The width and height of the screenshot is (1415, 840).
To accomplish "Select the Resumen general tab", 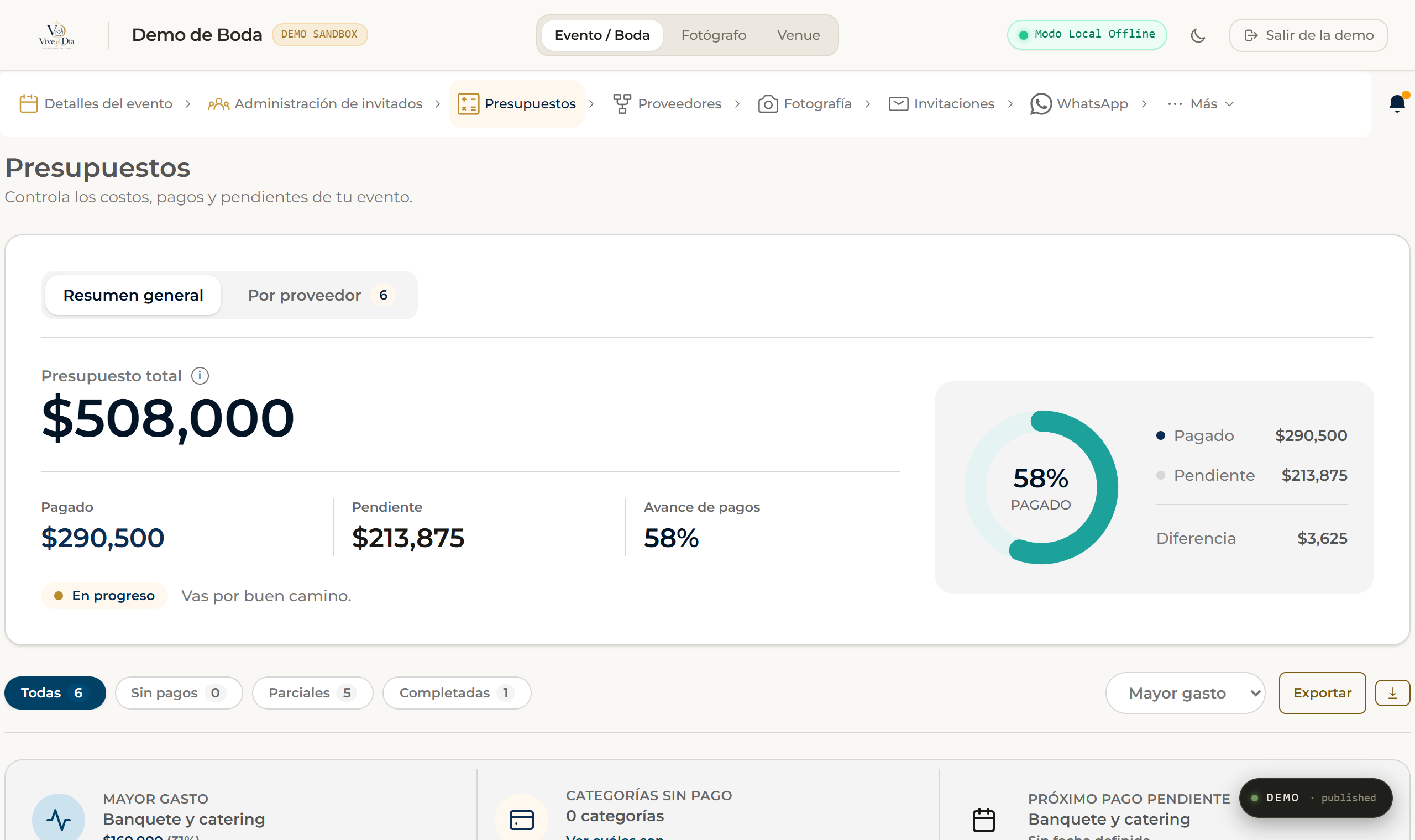I will (133, 295).
